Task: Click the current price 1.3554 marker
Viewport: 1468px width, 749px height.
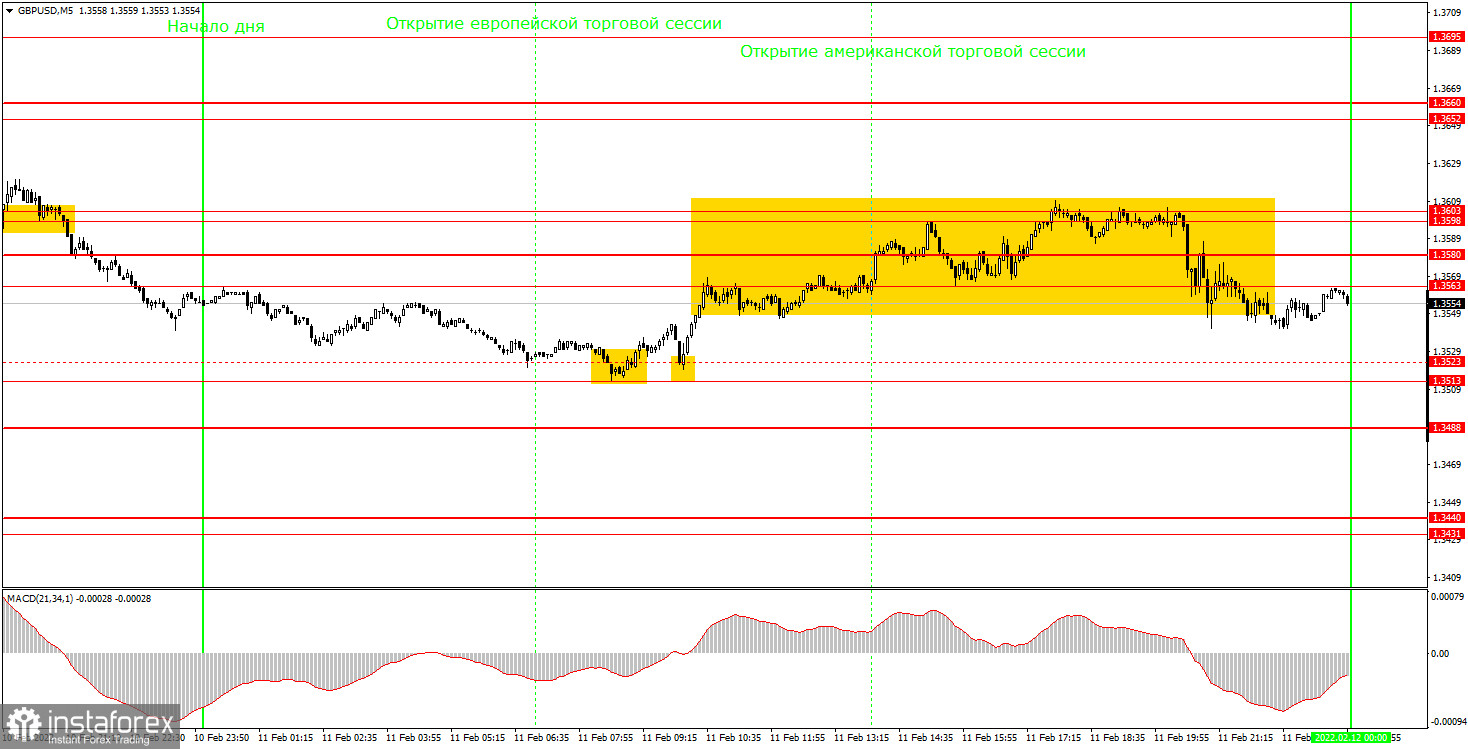Action: click(1447, 303)
